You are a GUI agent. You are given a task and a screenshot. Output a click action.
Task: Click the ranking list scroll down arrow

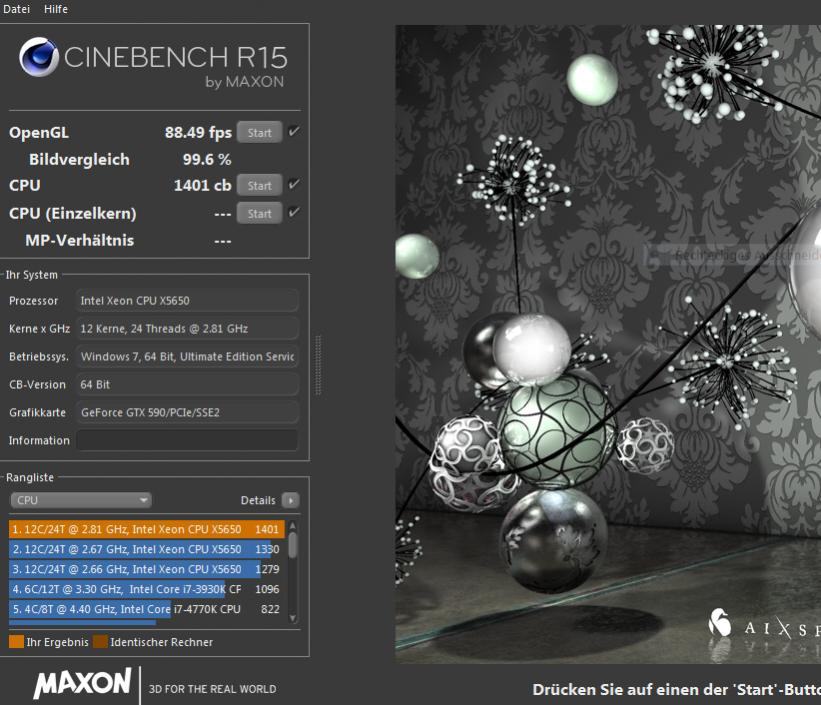click(x=293, y=619)
